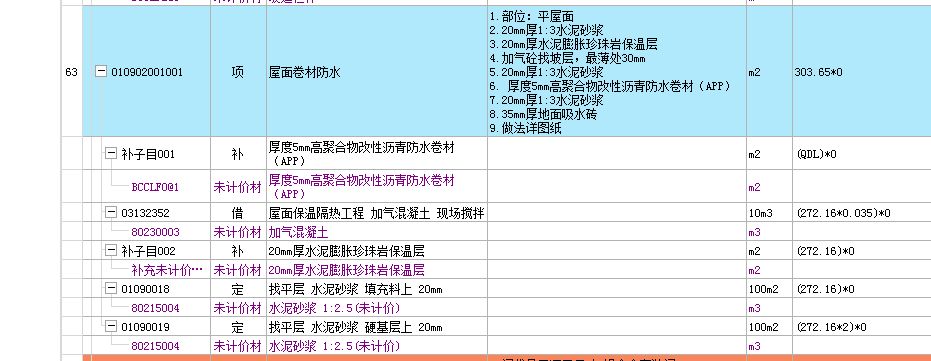931x361 pixels.
Task: Click the (272.16*0.035)*0 expression cell
Action: [x=861, y=213]
